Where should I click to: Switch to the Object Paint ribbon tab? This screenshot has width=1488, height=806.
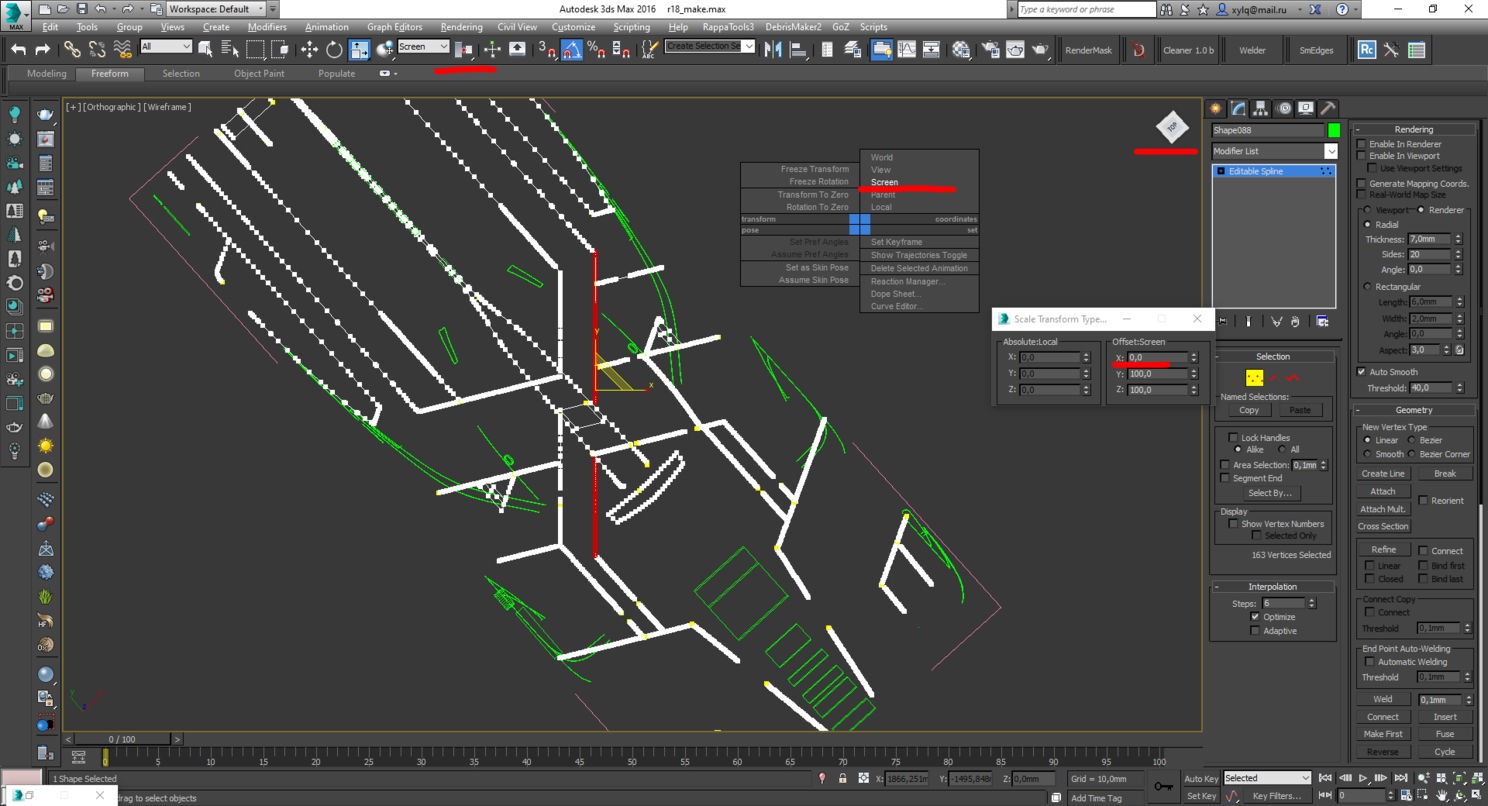(x=259, y=74)
